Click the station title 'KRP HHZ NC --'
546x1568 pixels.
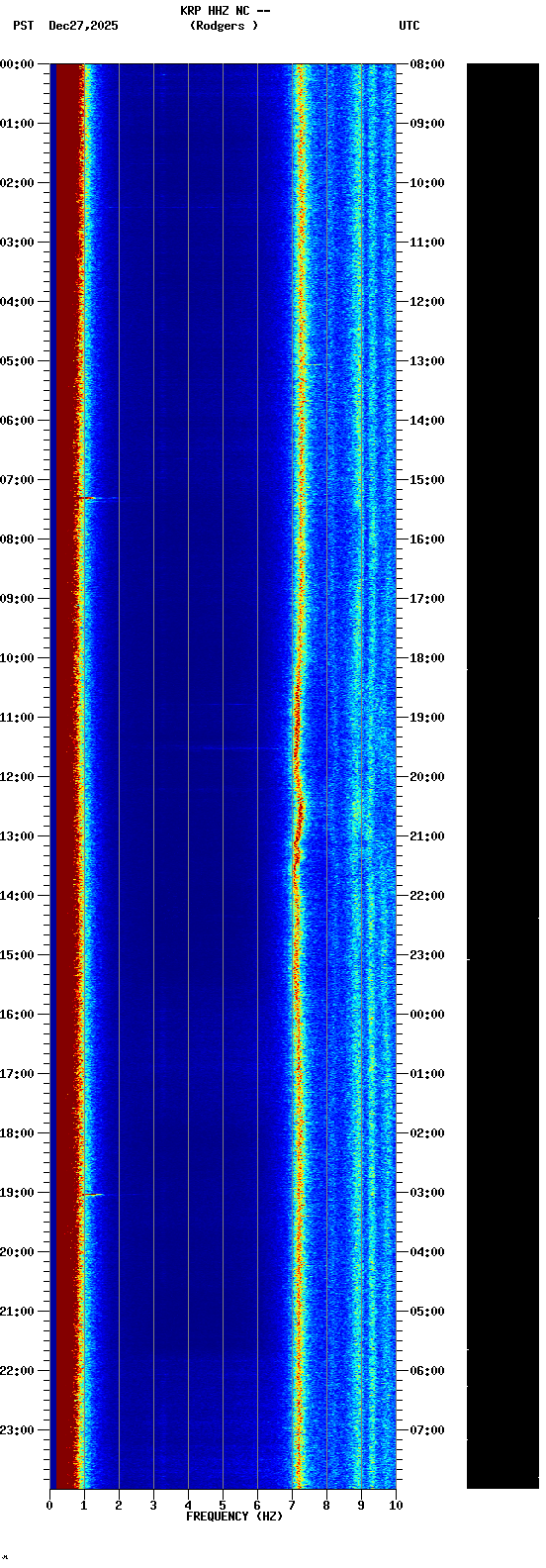tap(225, 11)
